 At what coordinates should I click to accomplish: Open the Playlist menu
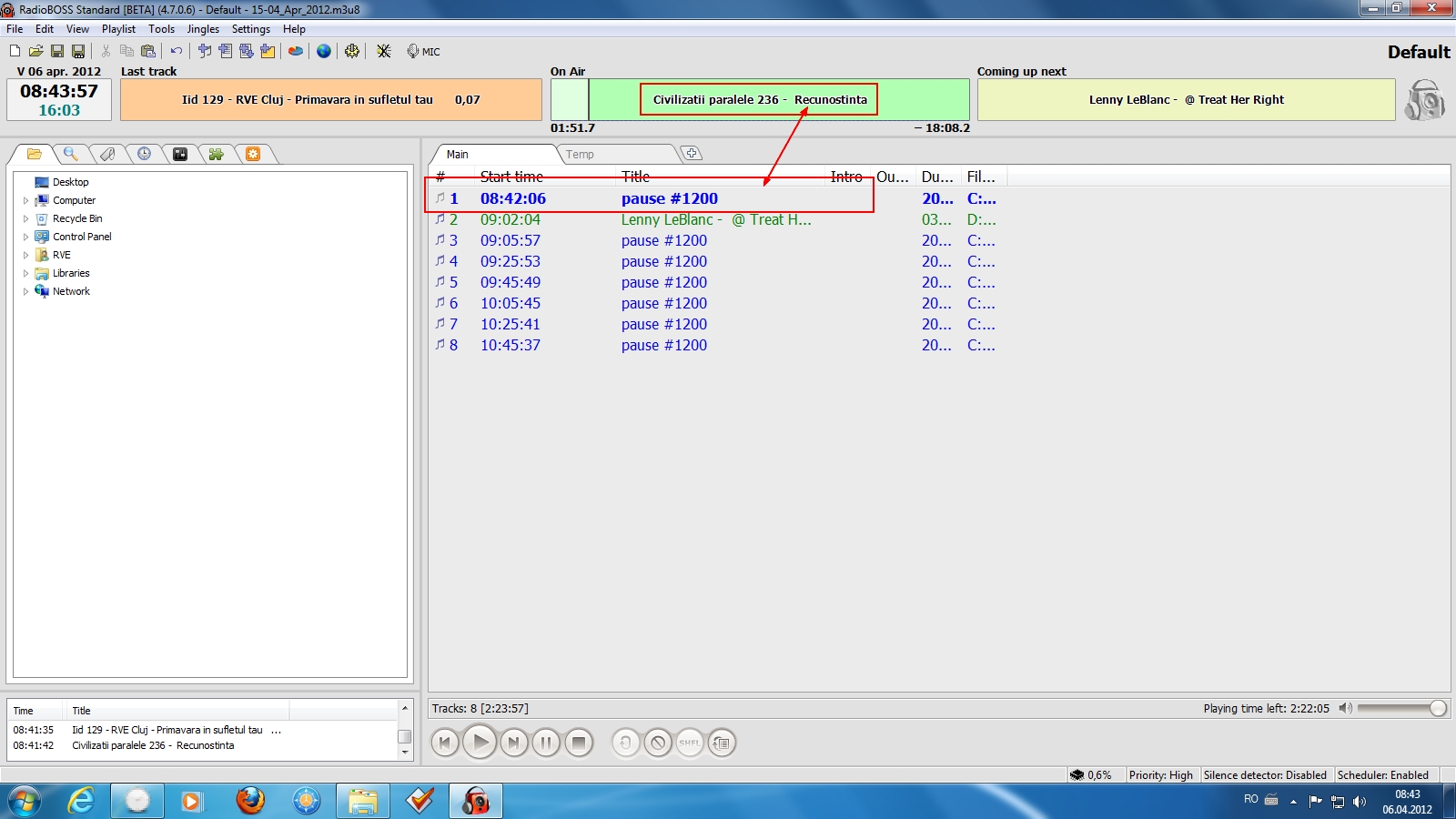pos(118,29)
